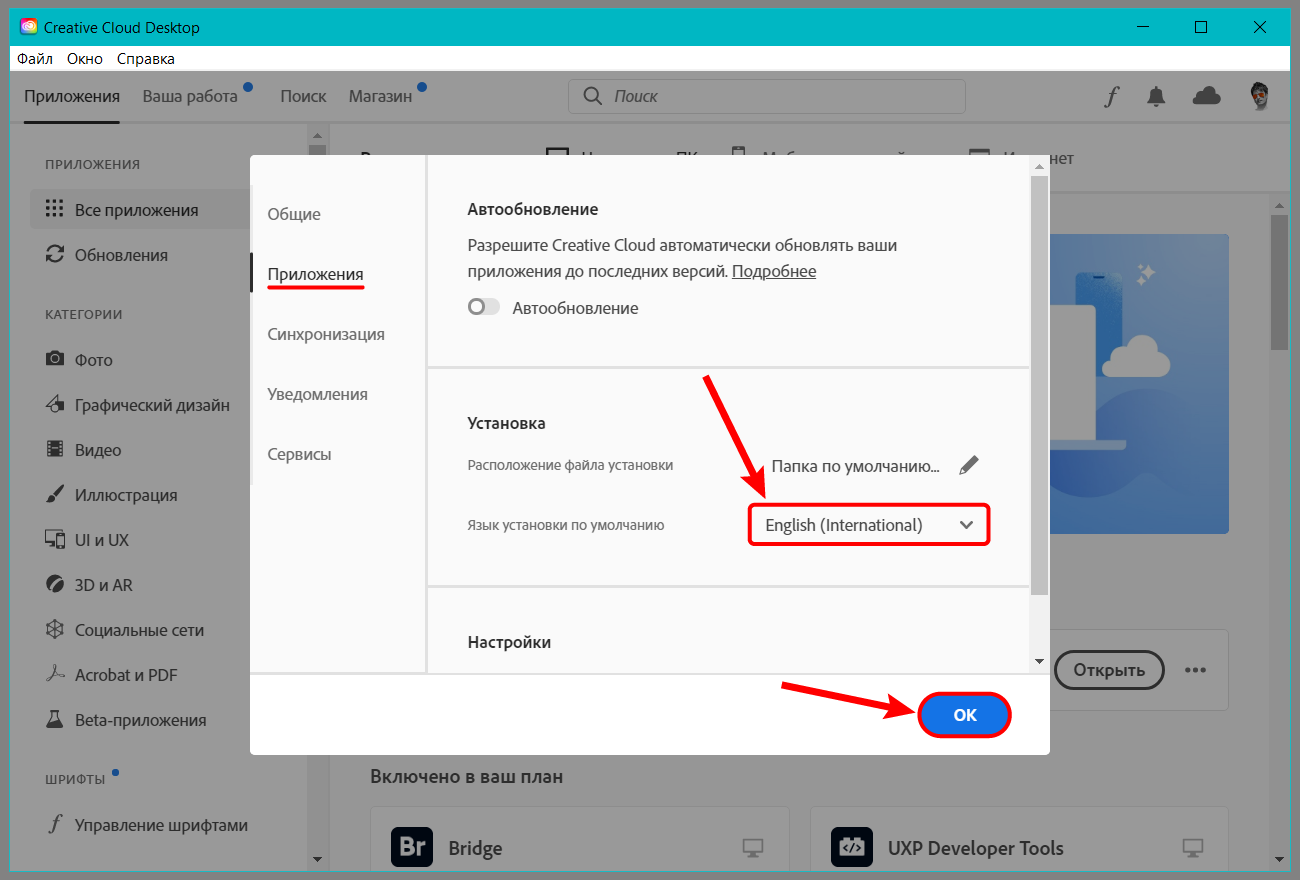Screen dimensions: 1300x880
Task: Select Синхронизация in preferences dialog
Action: coord(326,334)
